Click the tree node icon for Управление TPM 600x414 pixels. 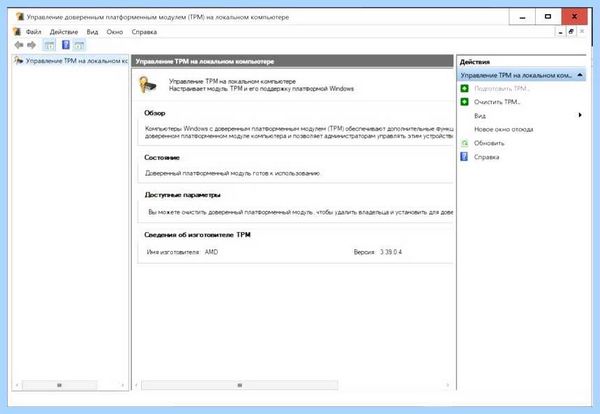tap(18, 60)
